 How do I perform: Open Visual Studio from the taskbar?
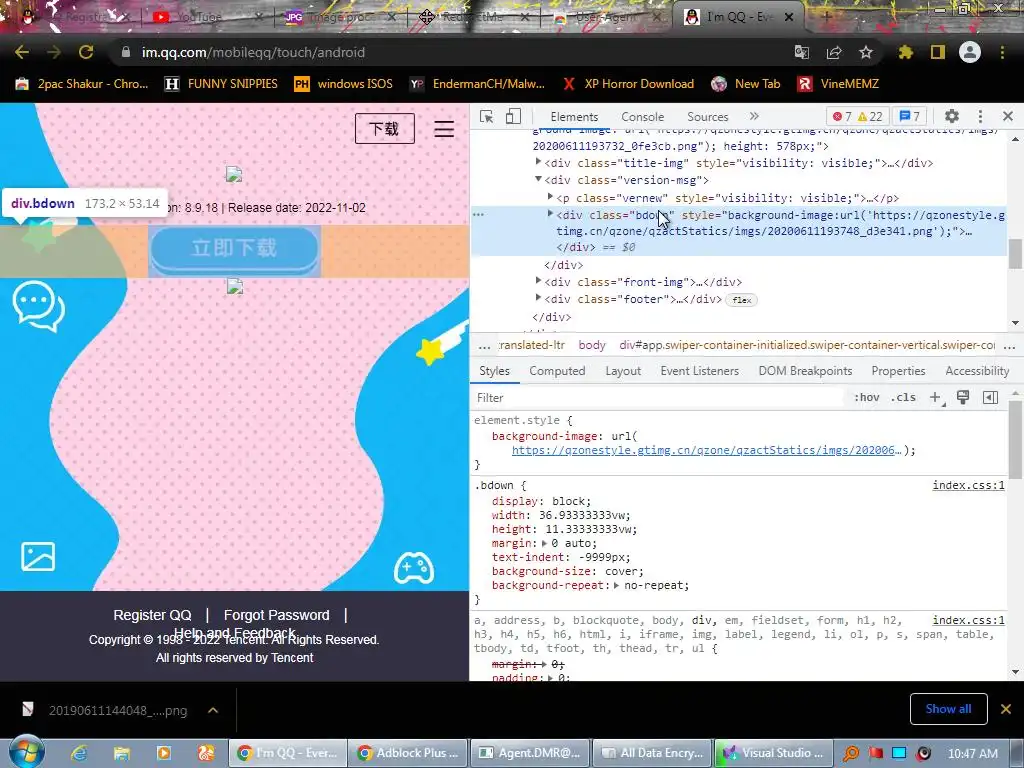773,753
